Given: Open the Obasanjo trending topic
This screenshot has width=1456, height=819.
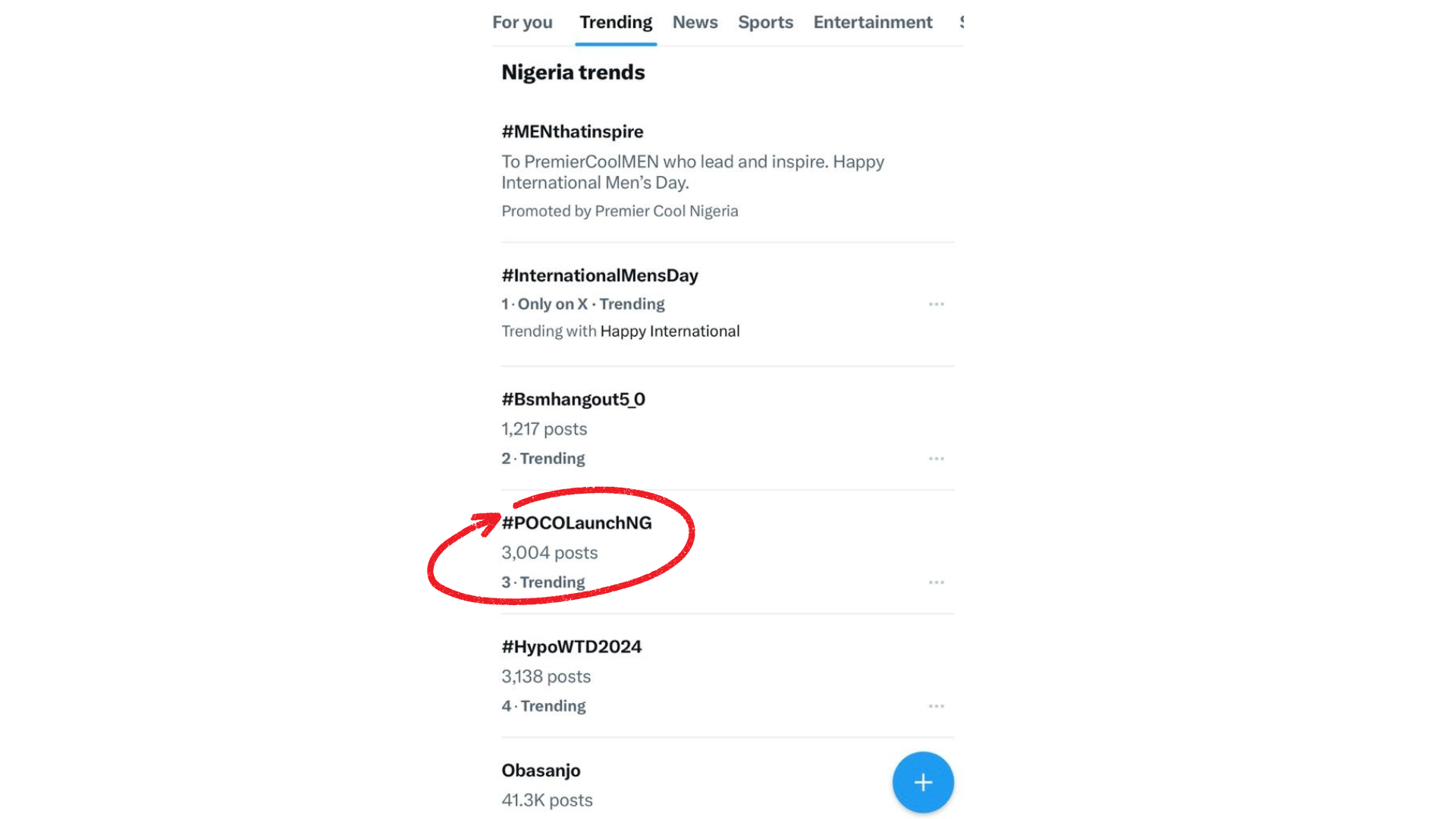Looking at the screenshot, I should (541, 770).
